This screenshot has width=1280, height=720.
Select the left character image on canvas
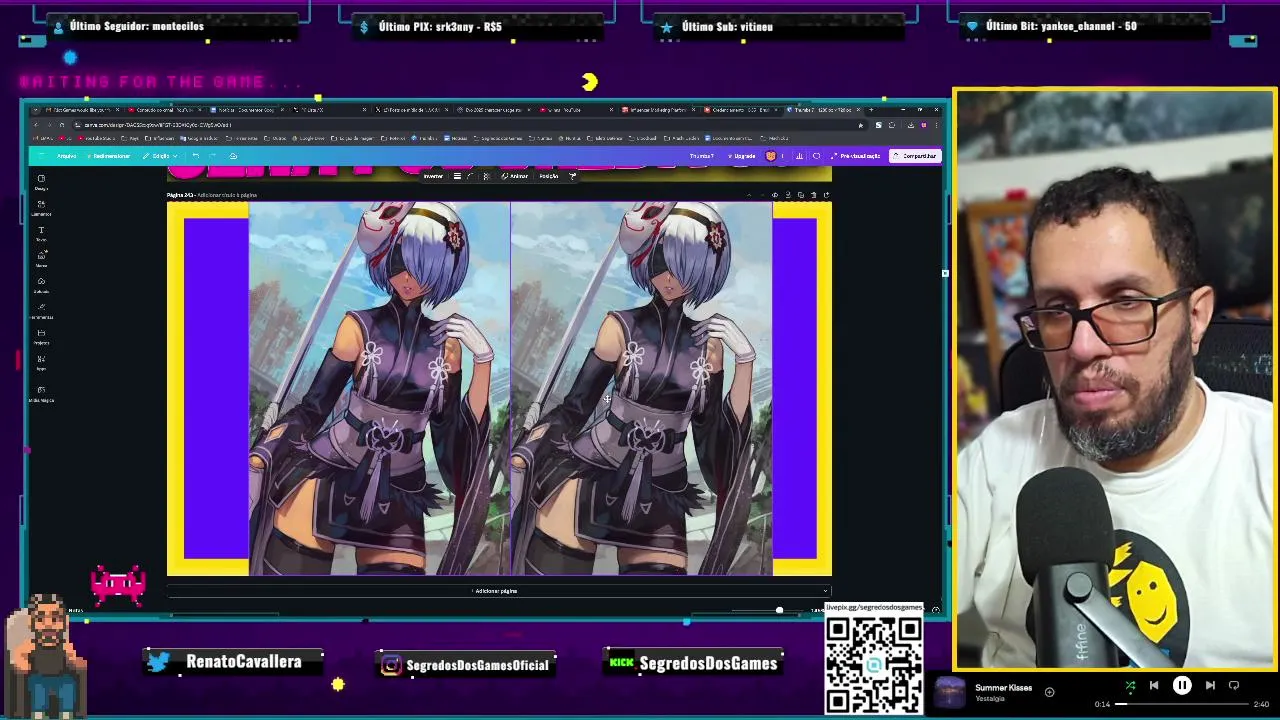click(x=380, y=389)
